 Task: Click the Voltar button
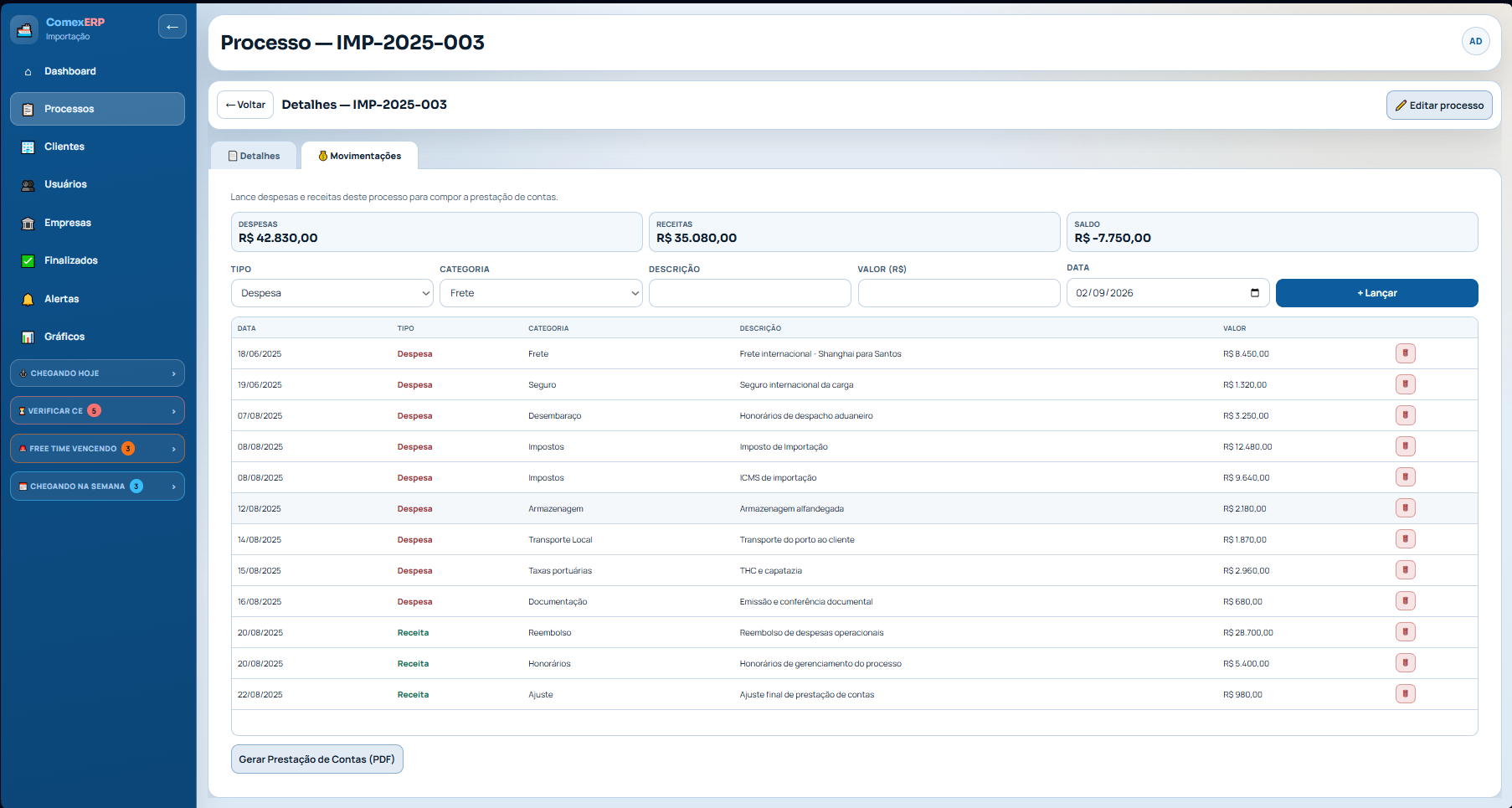245,105
